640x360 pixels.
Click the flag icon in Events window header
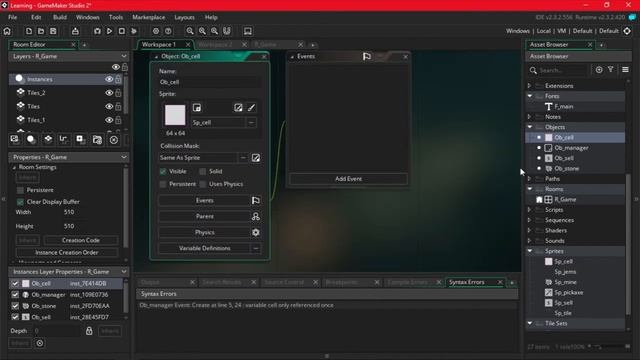click(367, 56)
